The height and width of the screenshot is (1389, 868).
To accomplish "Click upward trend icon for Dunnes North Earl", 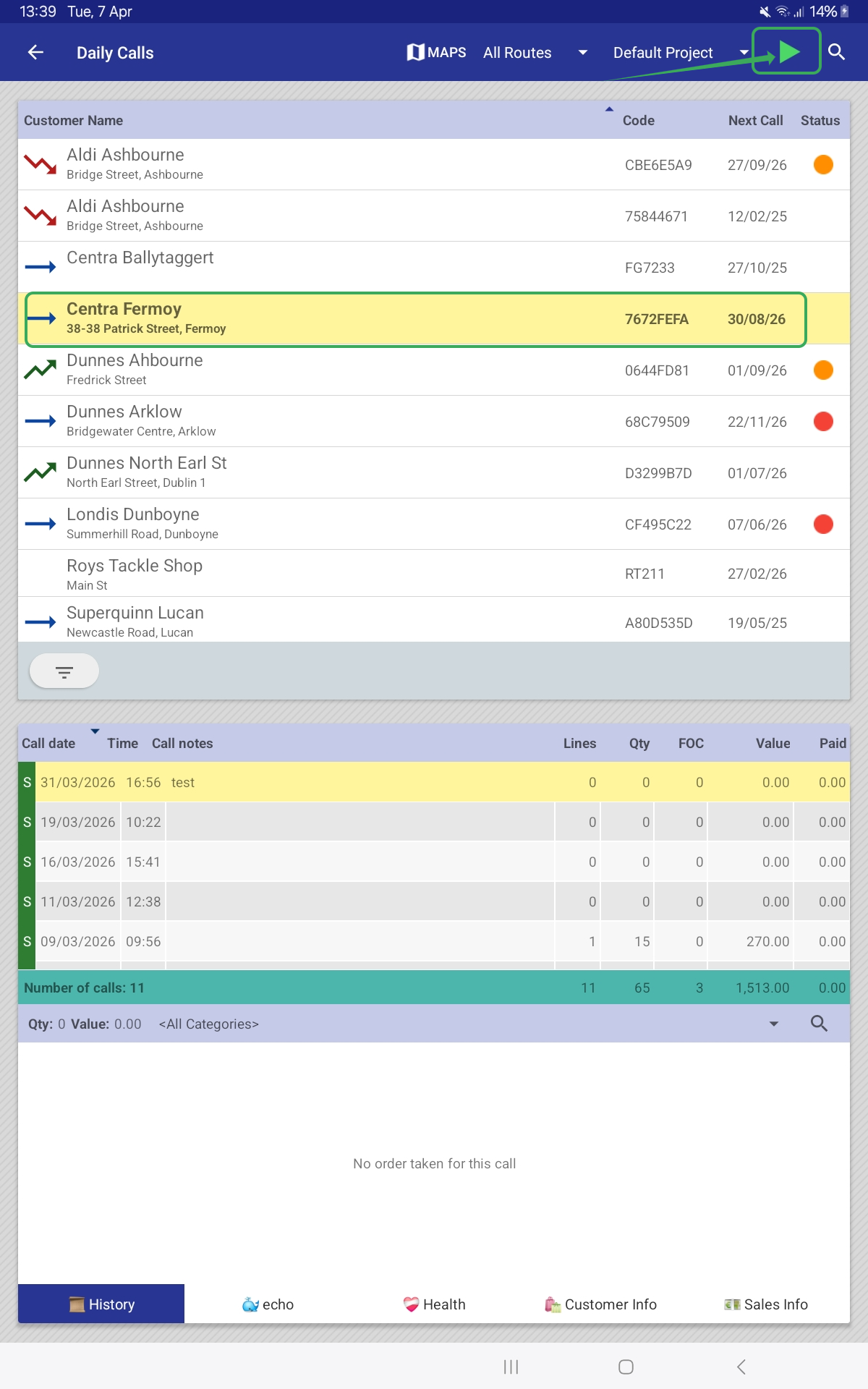I will point(41,472).
